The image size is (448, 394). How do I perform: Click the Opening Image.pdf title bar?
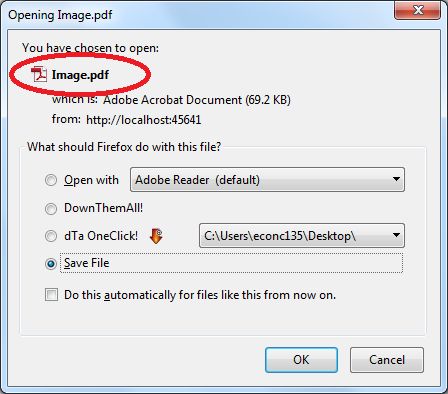click(200, 15)
